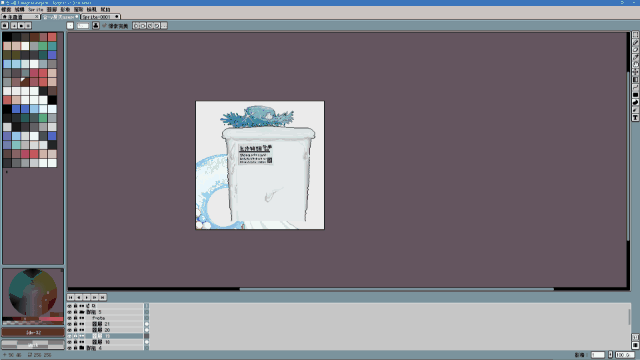This screenshot has width=640, height=360.
Task: Select the filled Rectangle shape tool
Action: (x=636, y=95)
